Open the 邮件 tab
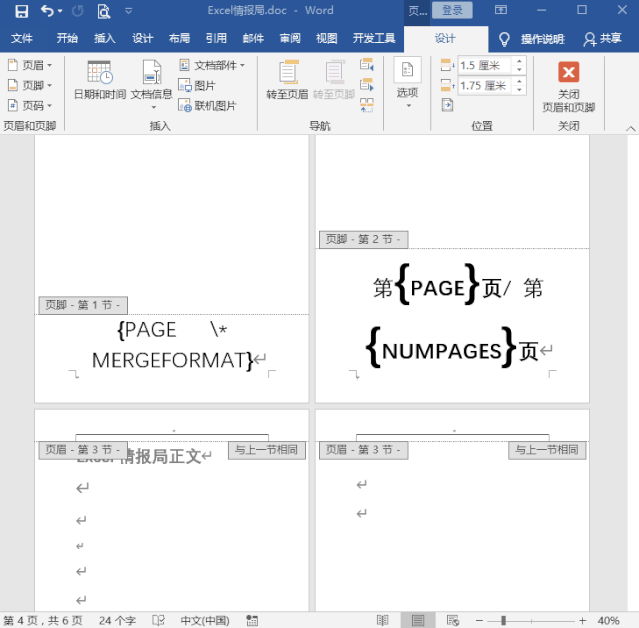639x628 pixels. click(253, 38)
